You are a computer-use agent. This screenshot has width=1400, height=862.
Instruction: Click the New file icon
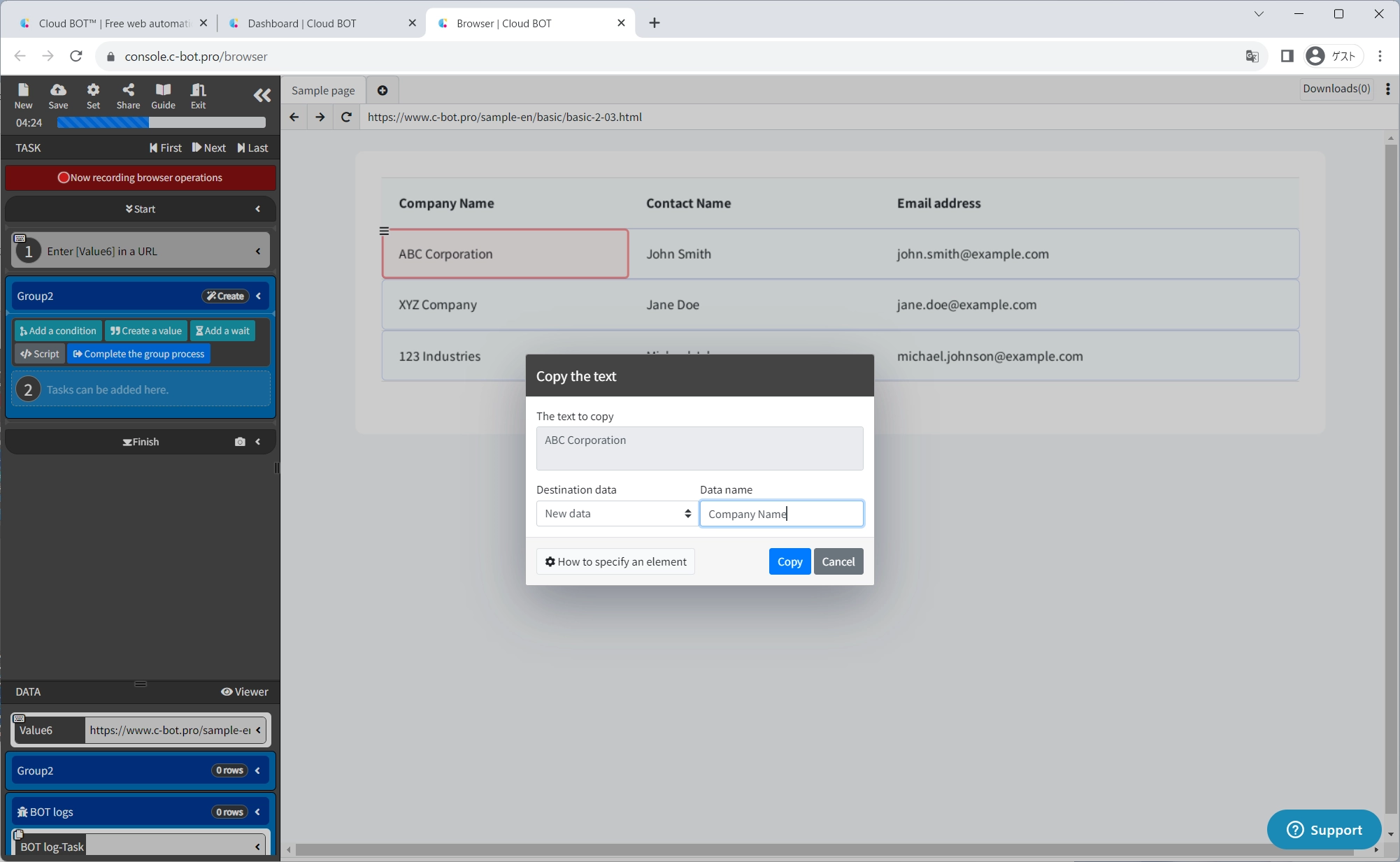point(23,96)
